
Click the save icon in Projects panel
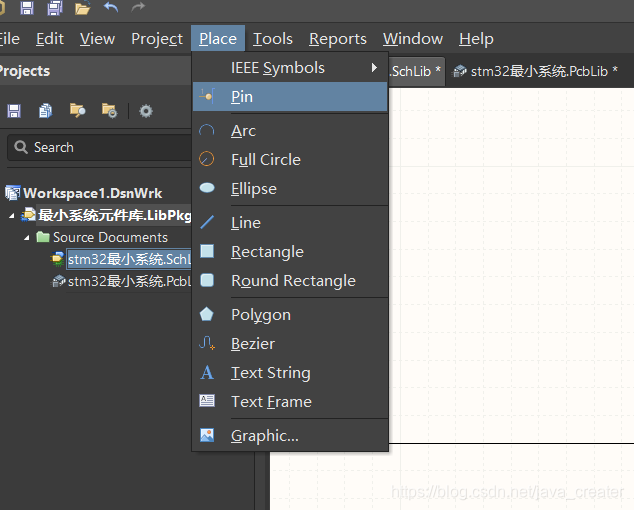pos(14,111)
